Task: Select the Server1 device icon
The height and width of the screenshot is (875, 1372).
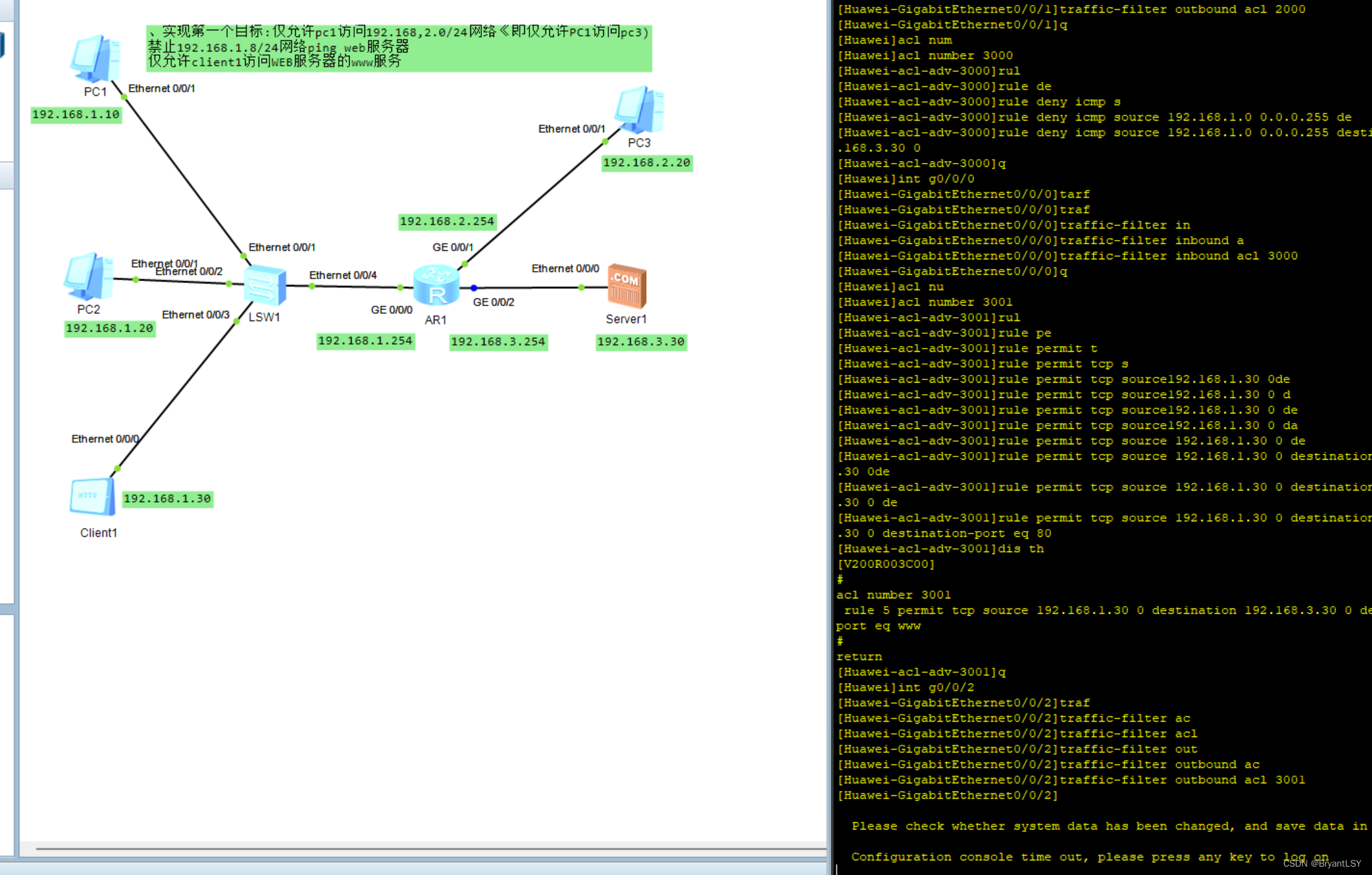Action: (627, 286)
